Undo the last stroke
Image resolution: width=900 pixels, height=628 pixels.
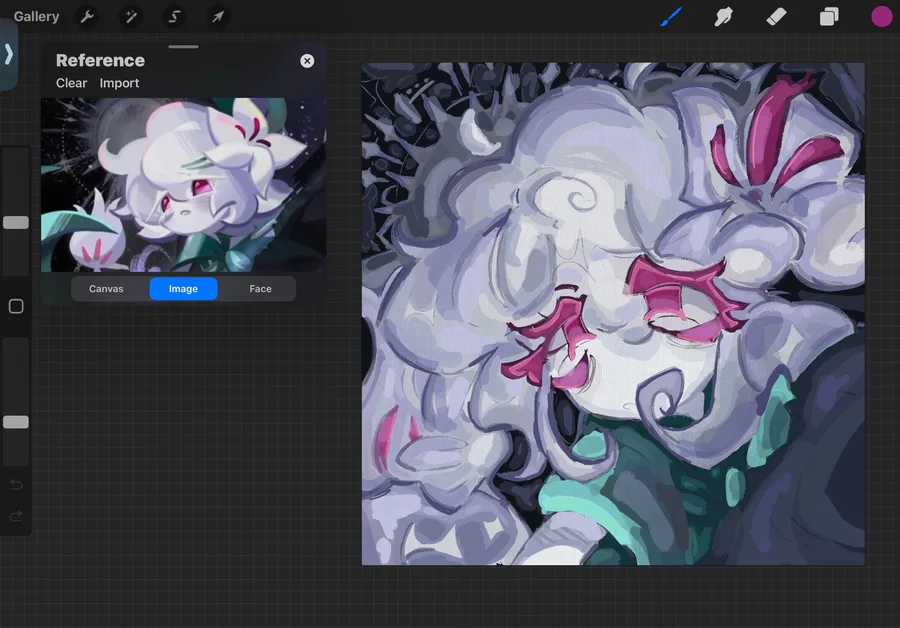coord(16,485)
